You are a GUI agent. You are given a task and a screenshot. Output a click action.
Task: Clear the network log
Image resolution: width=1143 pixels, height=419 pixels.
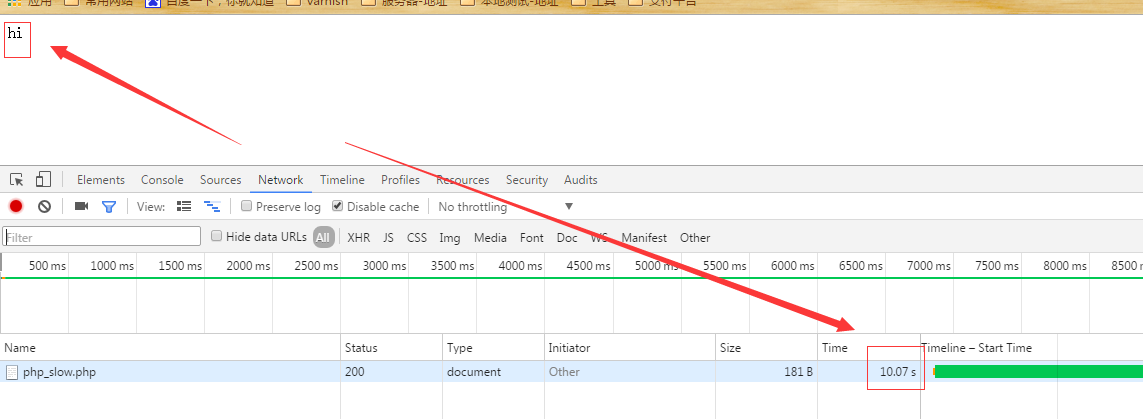(44, 207)
